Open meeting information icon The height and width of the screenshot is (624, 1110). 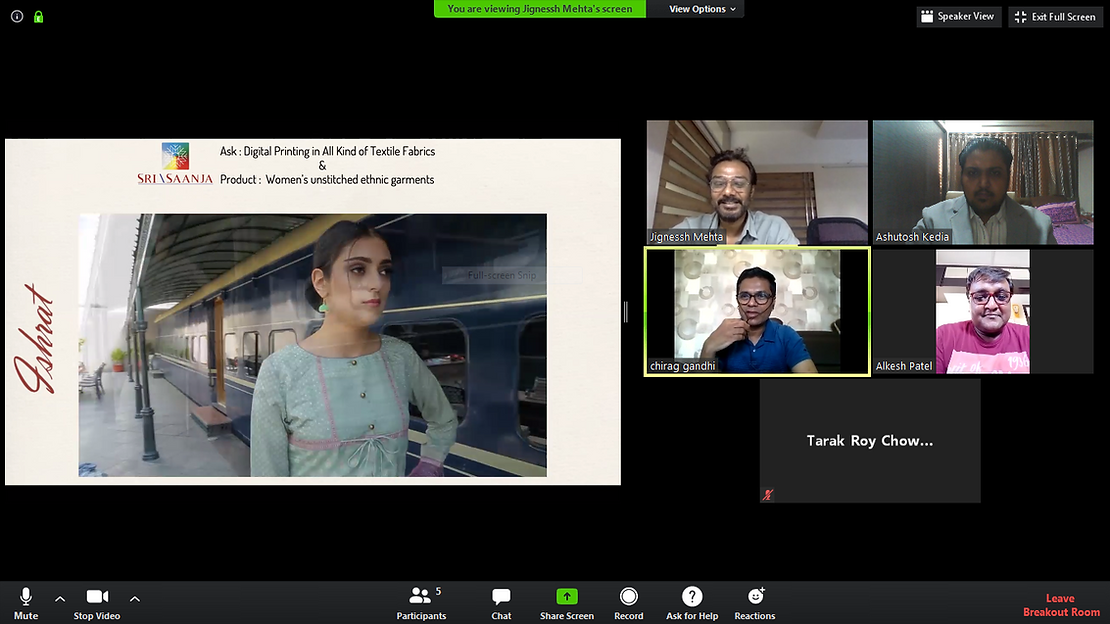(x=17, y=17)
